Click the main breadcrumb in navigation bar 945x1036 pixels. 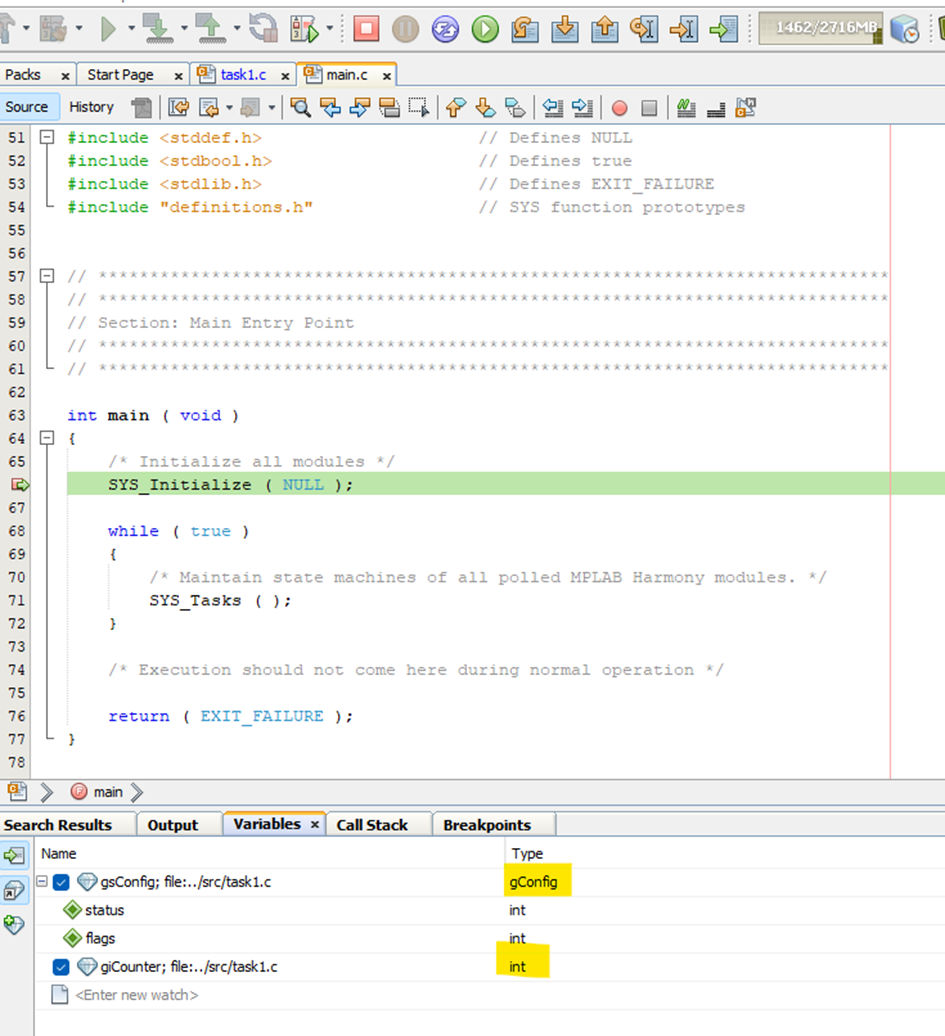pos(108,792)
